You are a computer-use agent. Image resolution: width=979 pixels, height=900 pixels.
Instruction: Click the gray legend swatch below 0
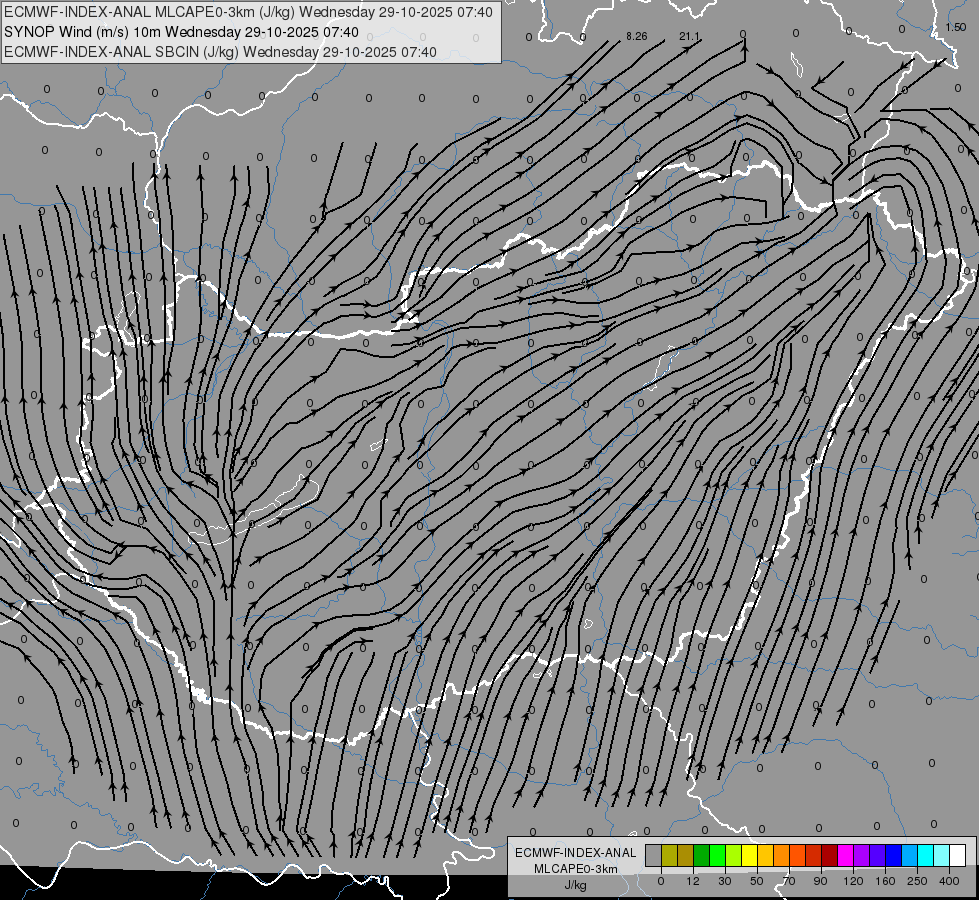(x=653, y=855)
